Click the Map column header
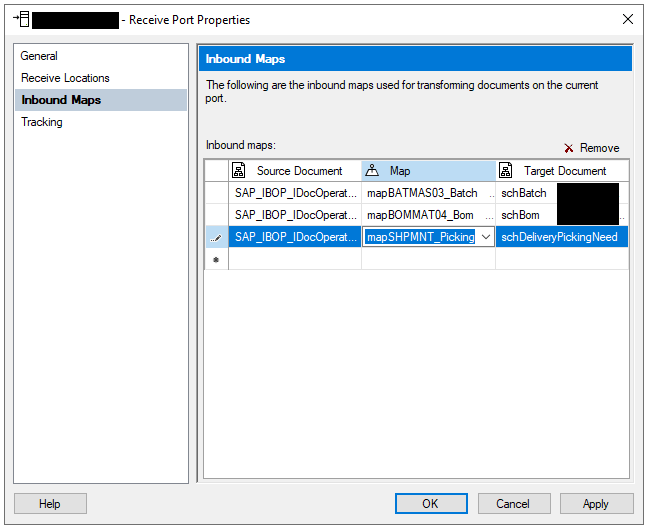649x529 pixels. [428, 171]
